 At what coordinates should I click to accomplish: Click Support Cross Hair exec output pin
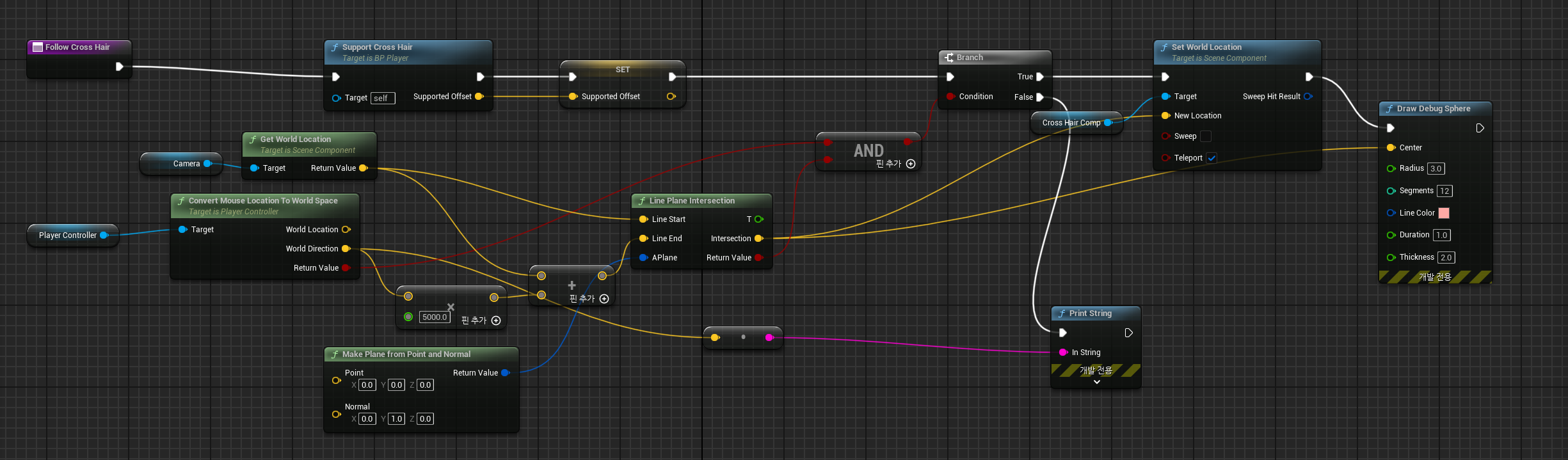(x=481, y=77)
